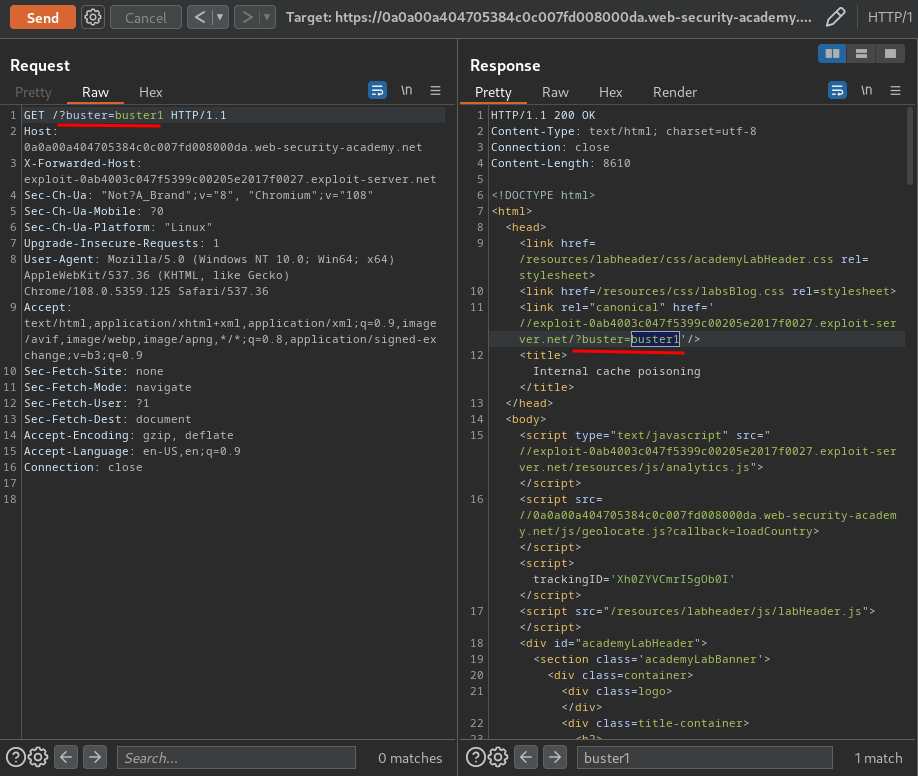
Task: Click the HTTP/1 protocol selector
Action: [x=890, y=18]
